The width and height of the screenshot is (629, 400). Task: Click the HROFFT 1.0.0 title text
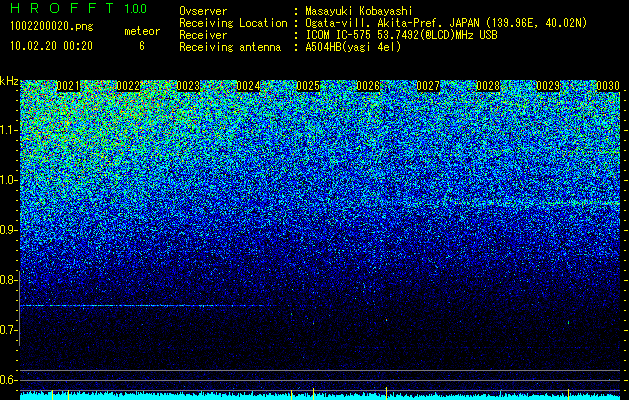pos(78,8)
